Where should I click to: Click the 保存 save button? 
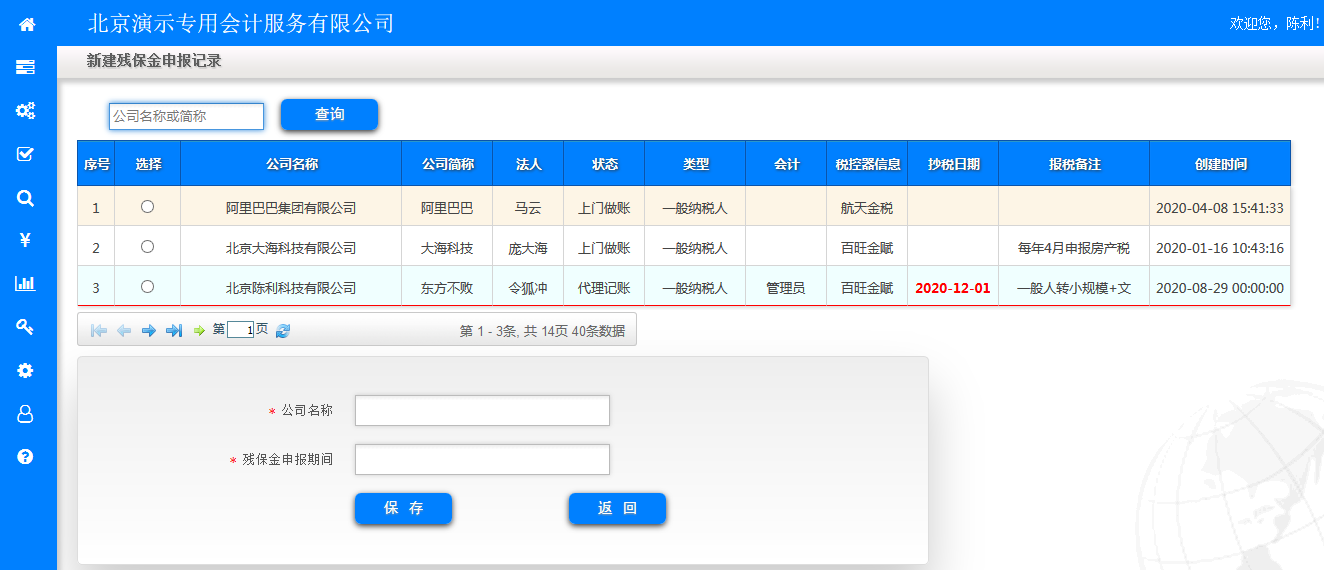coord(403,508)
